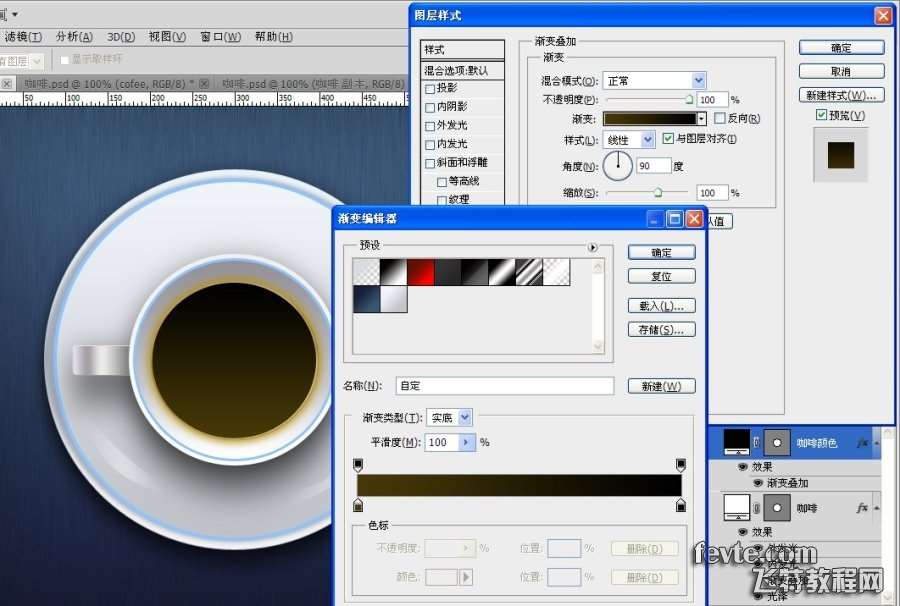Click the 存储(S)... save button
This screenshot has width=900, height=606.
[661, 329]
